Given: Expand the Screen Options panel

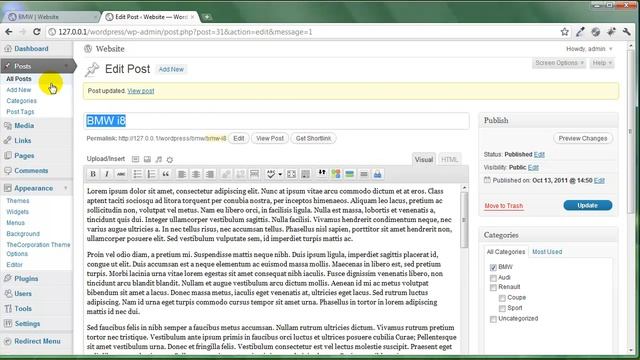Looking at the screenshot, I should (x=559, y=63).
